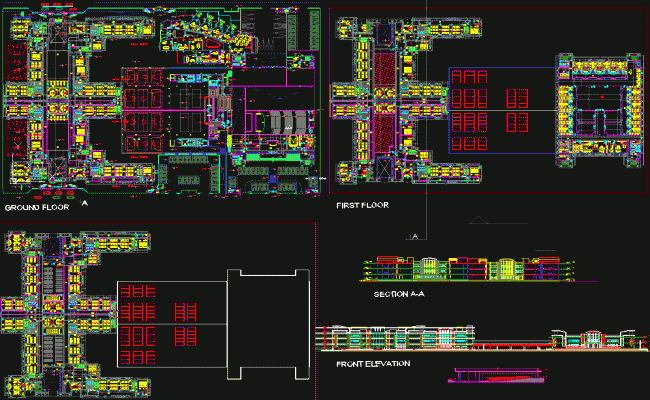Select the FRONT ELEVATION title text
650x400 pixels.
click(373, 364)
